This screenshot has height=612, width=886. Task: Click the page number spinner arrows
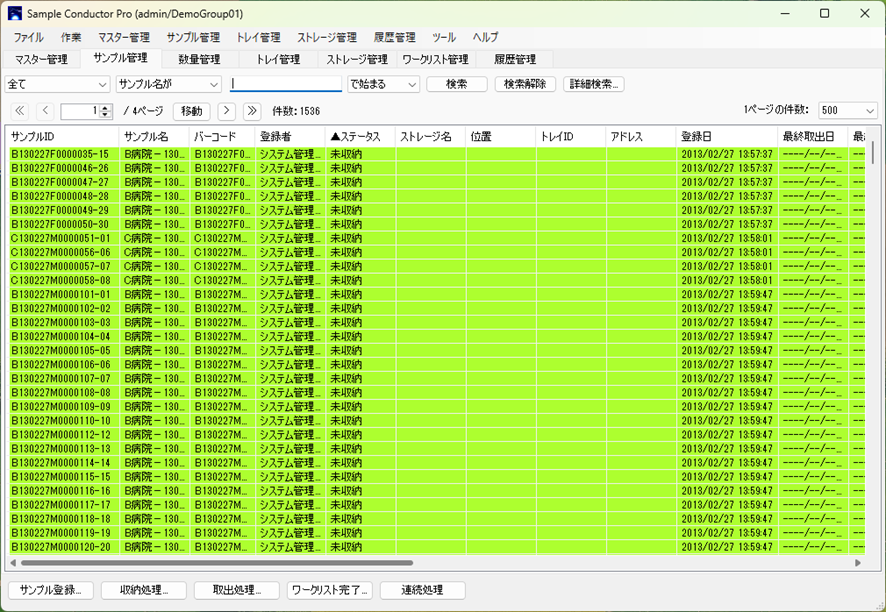pyautogui.click(x=106, y=111)
